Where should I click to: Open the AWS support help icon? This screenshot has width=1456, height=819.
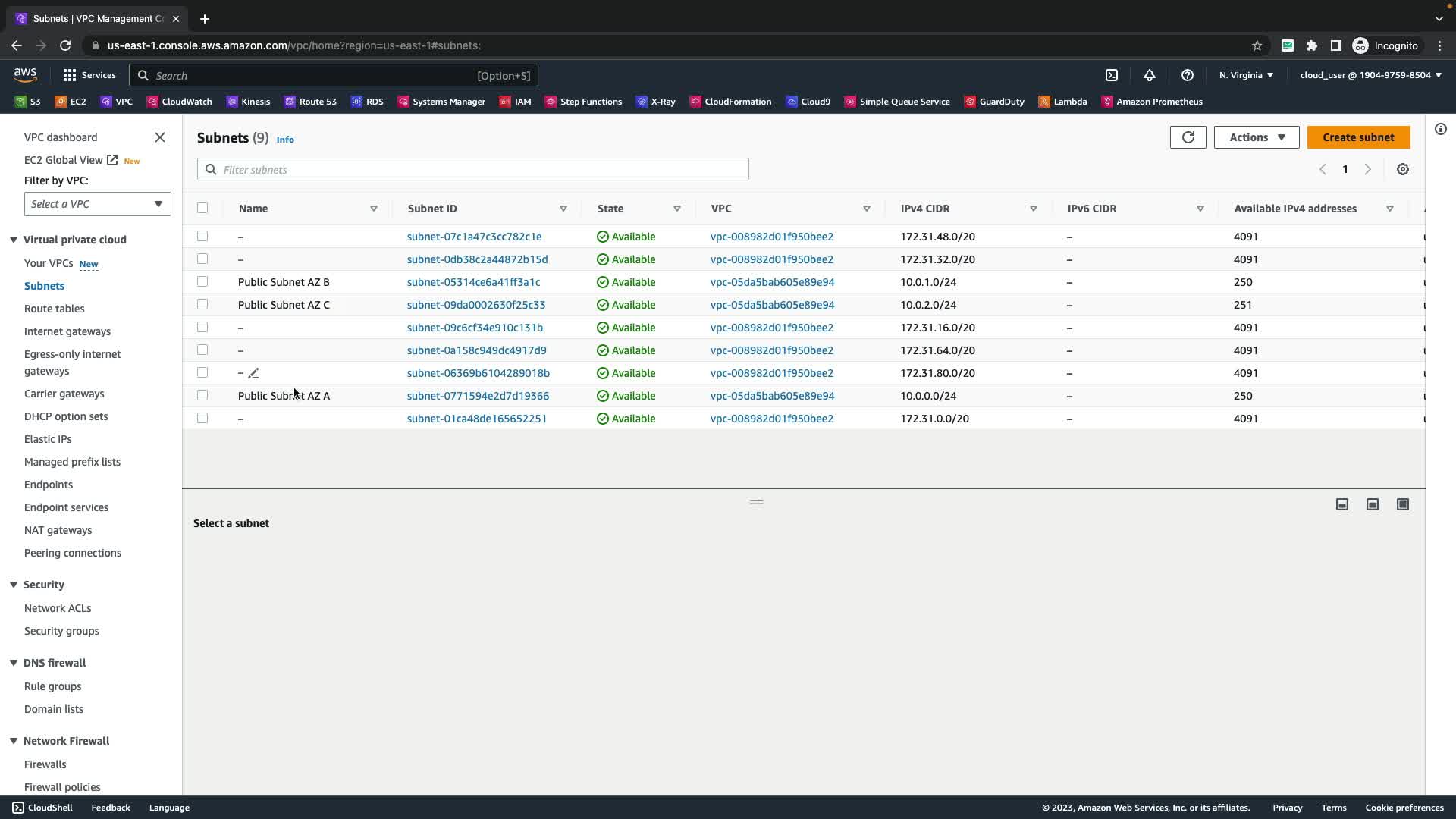[x=1187, y=75]
